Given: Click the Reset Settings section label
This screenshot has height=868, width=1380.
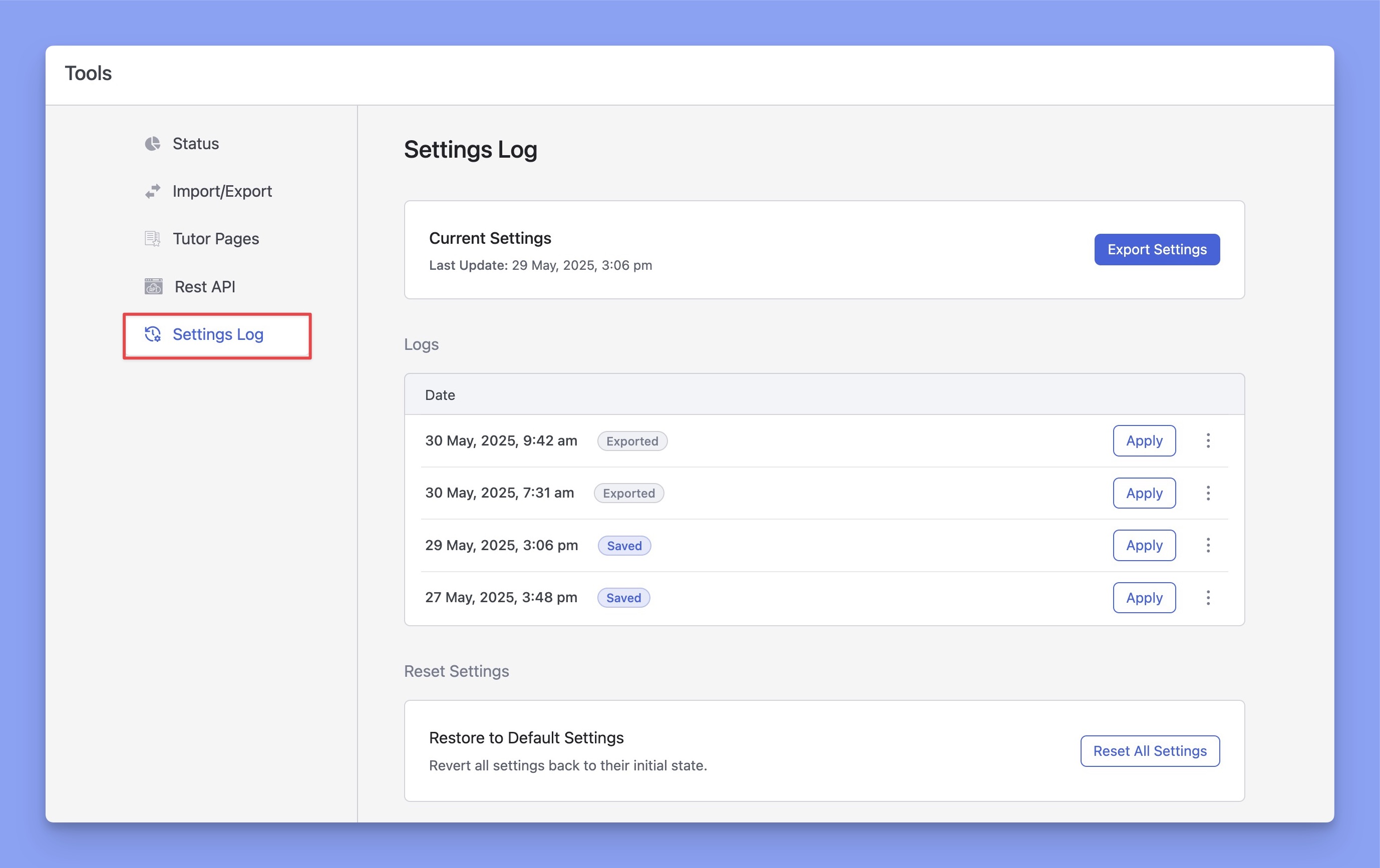Looking at the screenshot, I should pos(456,671).
